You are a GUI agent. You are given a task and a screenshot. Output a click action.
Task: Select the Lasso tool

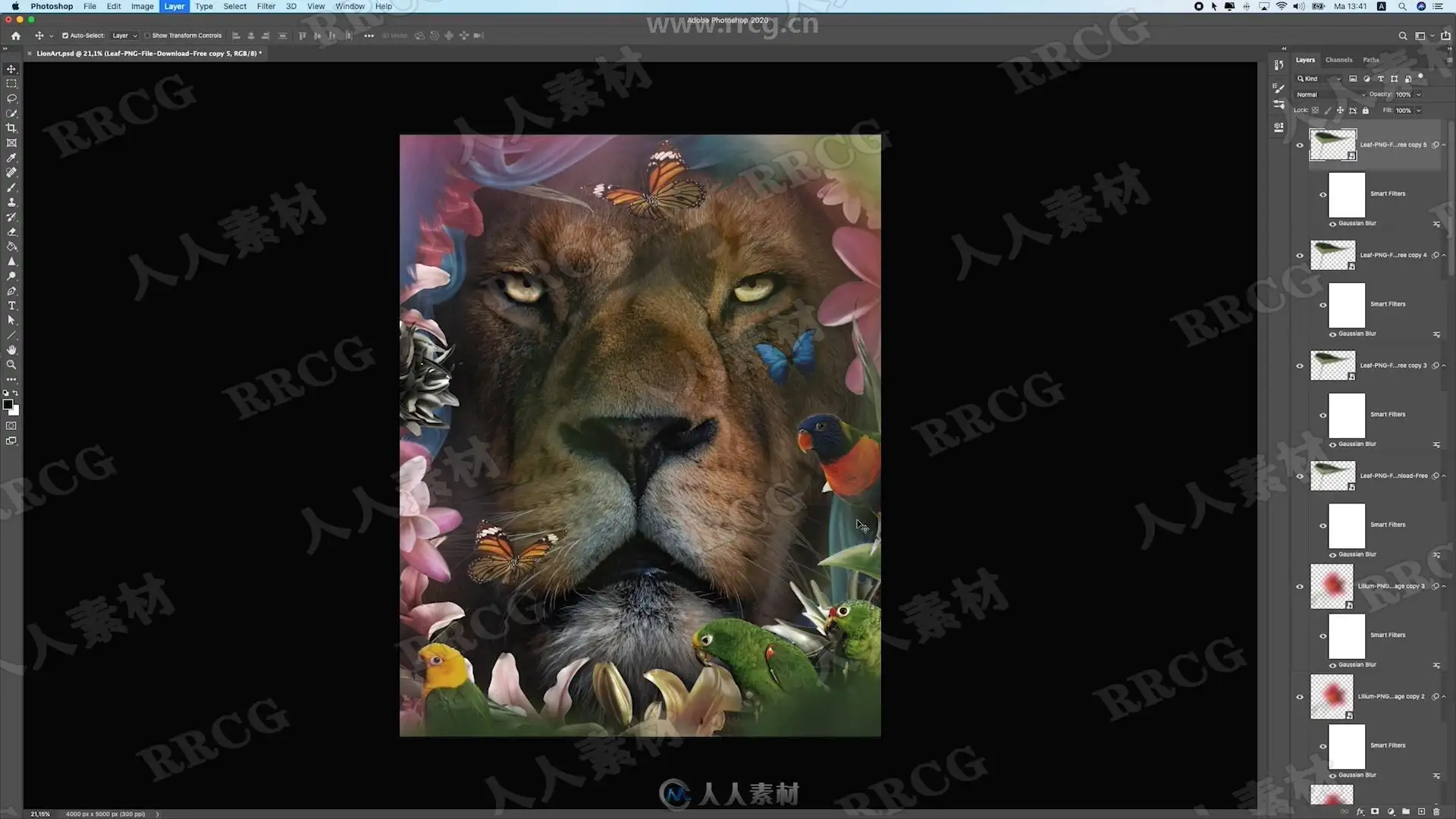(x=11, y=99)
